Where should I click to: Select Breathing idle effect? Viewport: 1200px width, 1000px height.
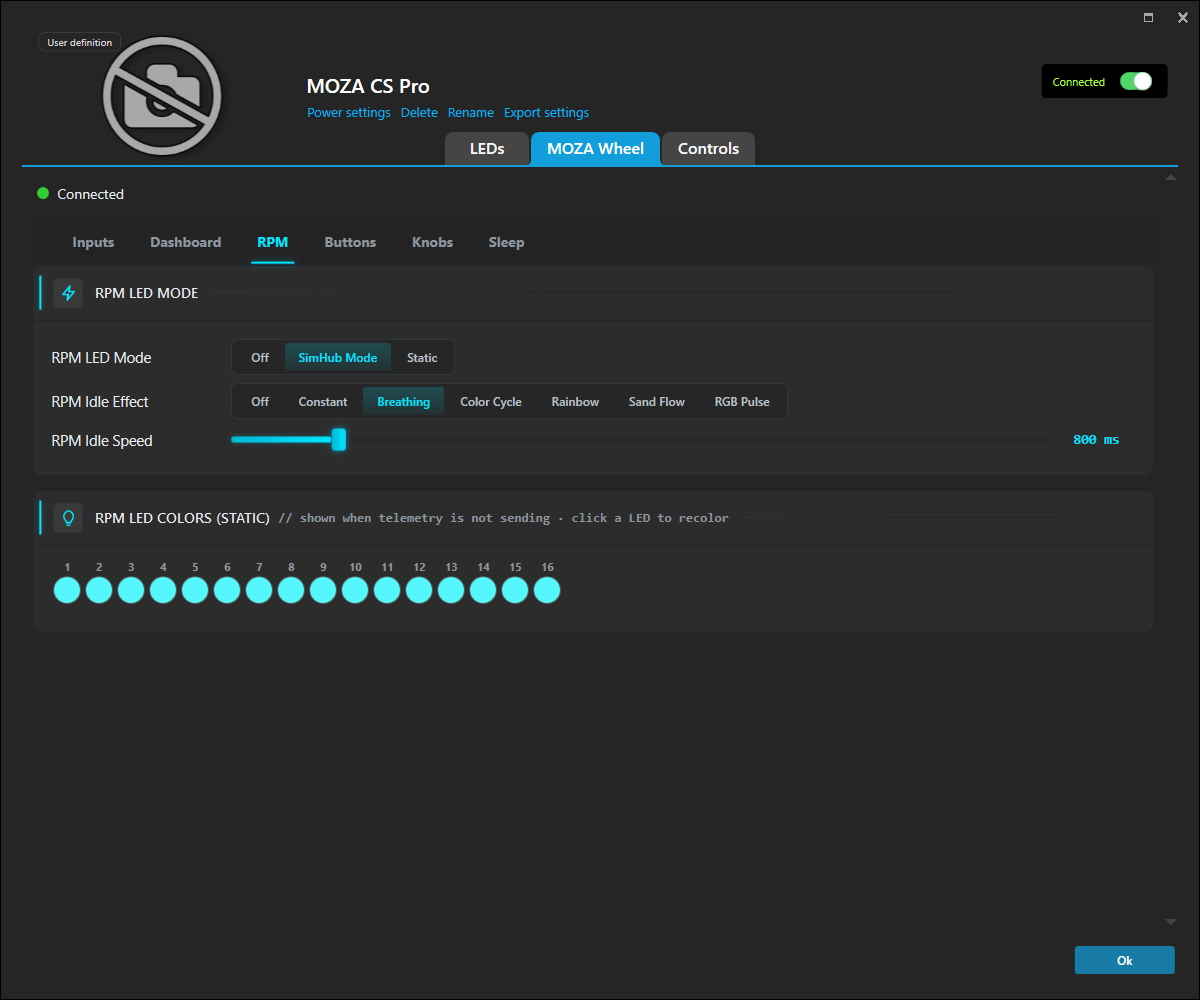[x=404, y=402]
